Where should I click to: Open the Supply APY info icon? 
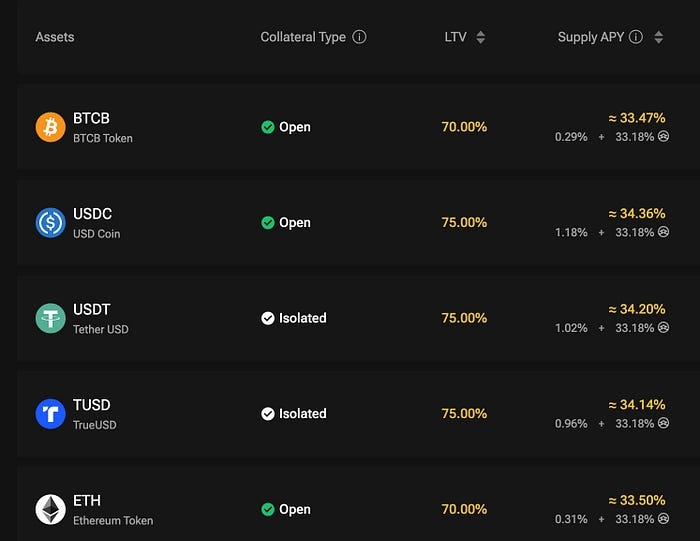click(635, 37)
